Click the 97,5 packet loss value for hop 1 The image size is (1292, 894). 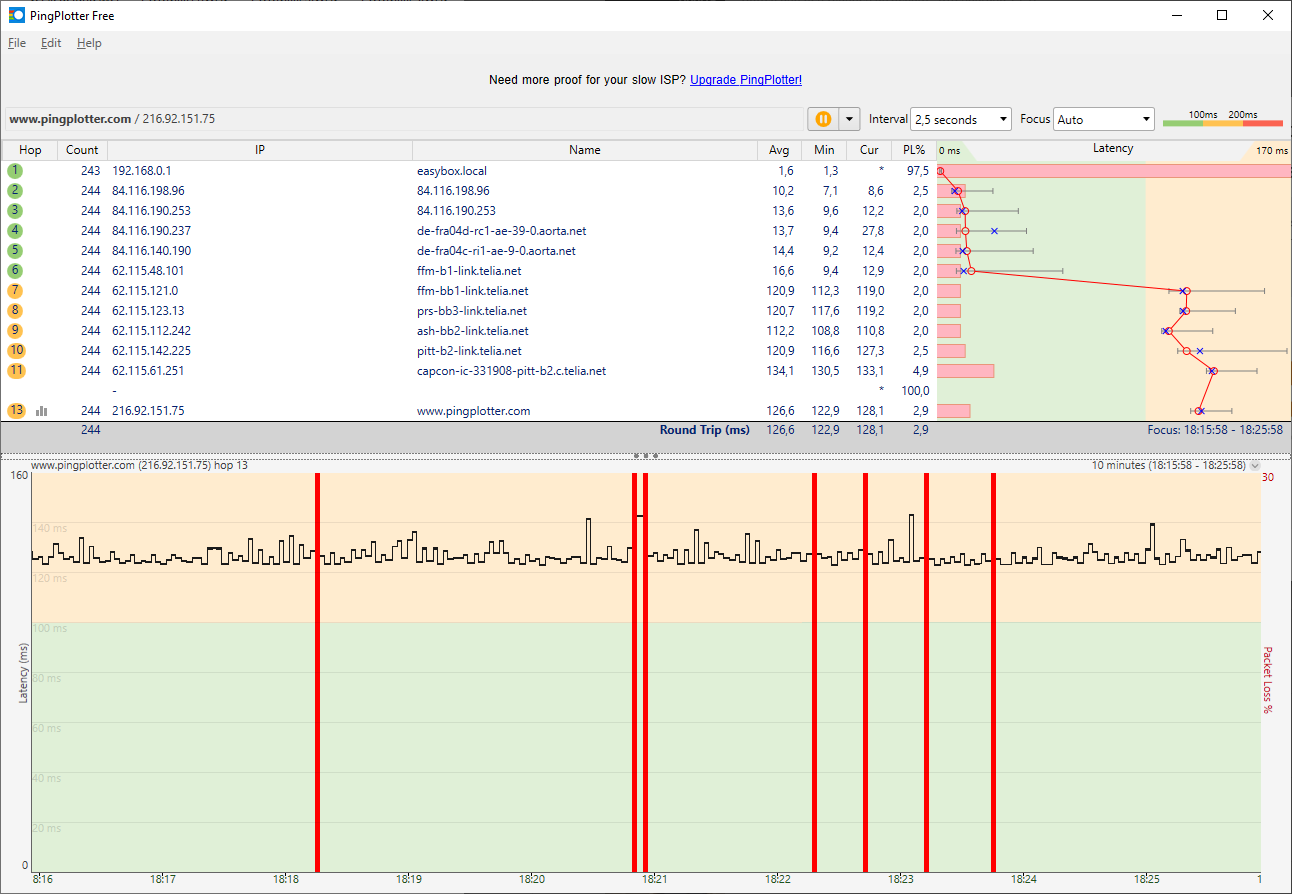(x=919, y=171)
